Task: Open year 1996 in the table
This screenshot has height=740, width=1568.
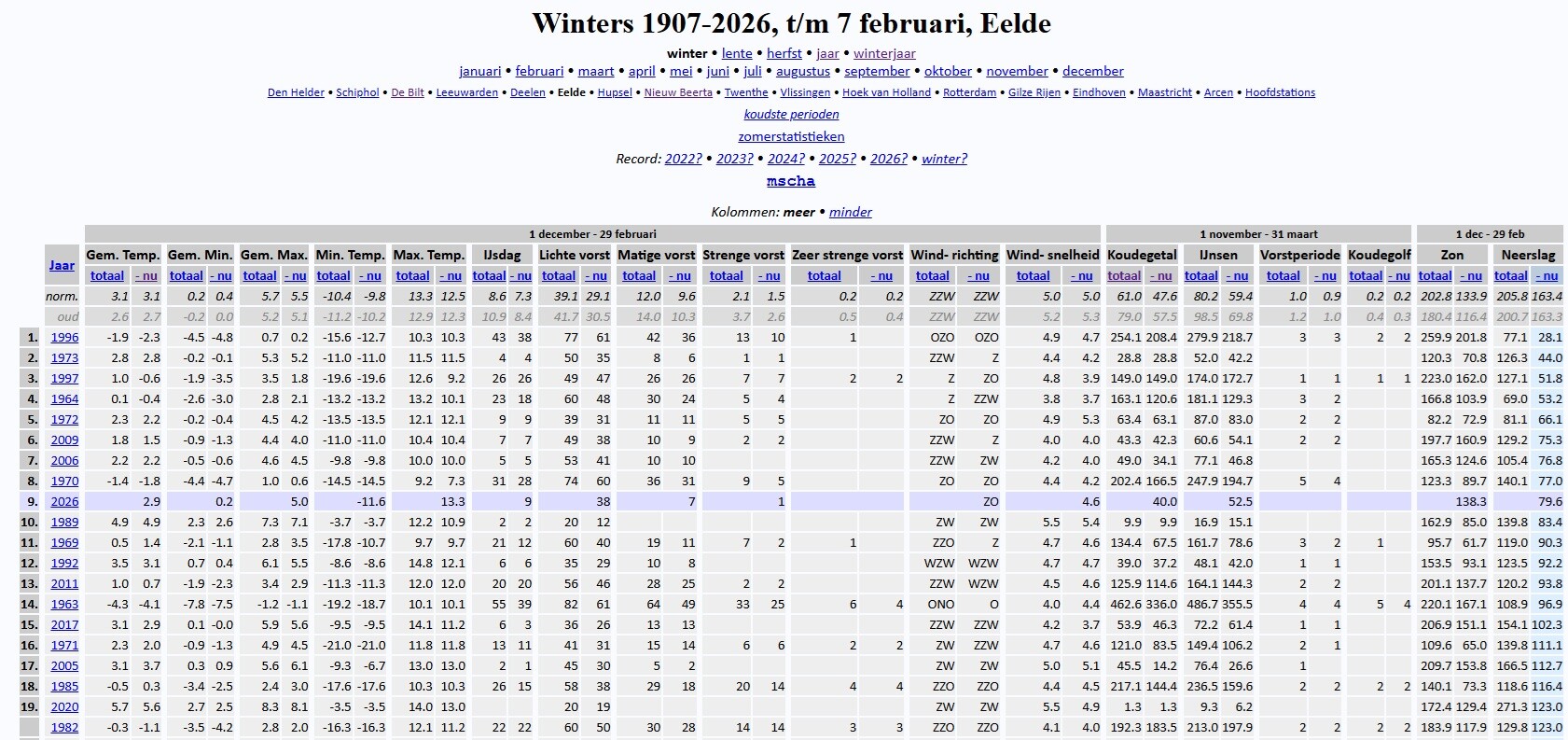Action: point(64,337)
